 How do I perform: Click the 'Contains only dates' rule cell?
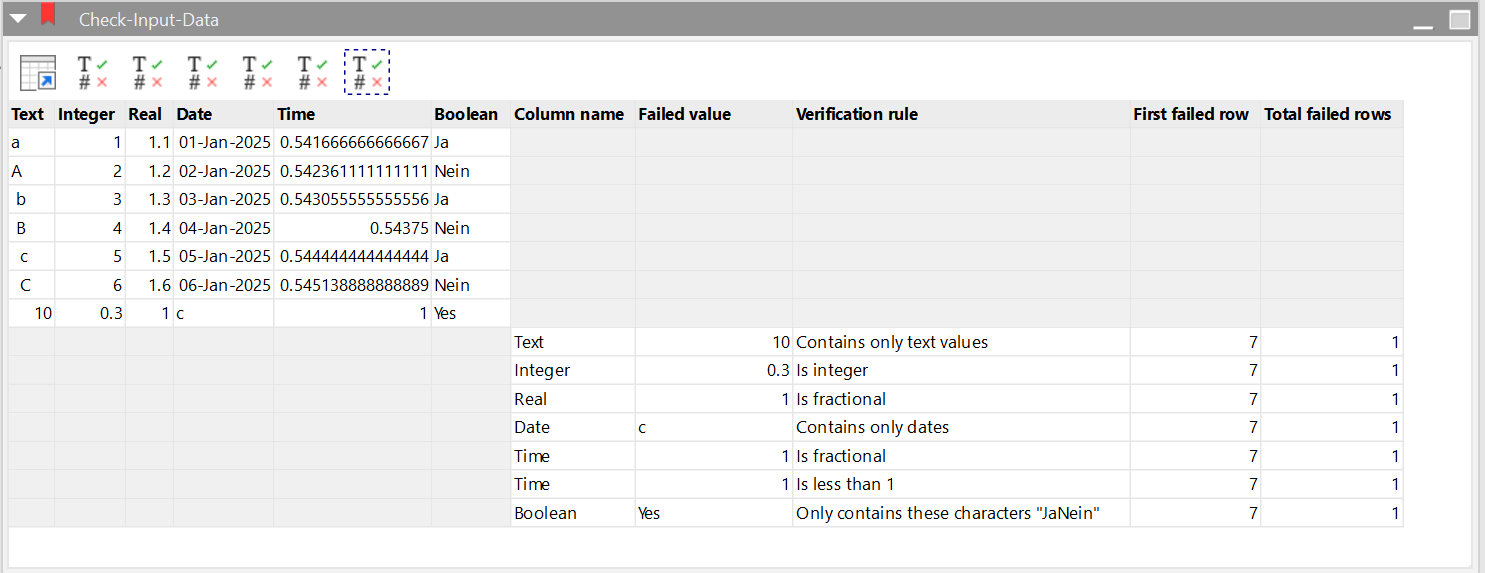tap(962, 427)
